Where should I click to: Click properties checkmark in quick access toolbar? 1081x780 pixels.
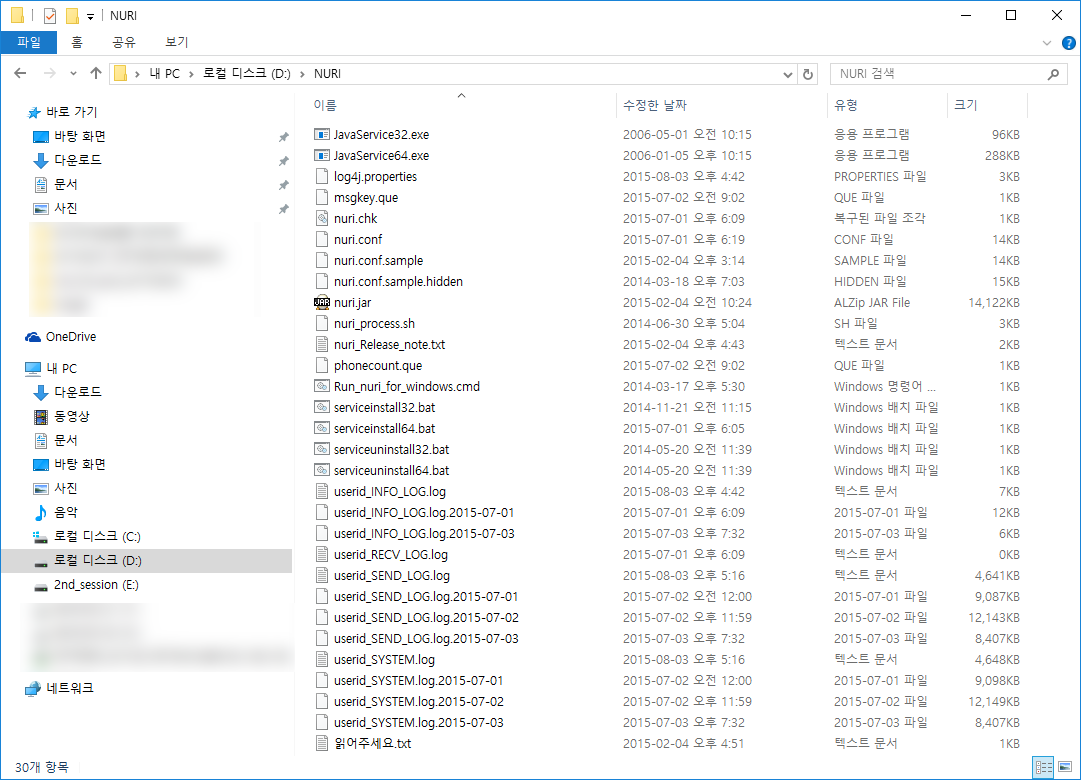point(49,16)
